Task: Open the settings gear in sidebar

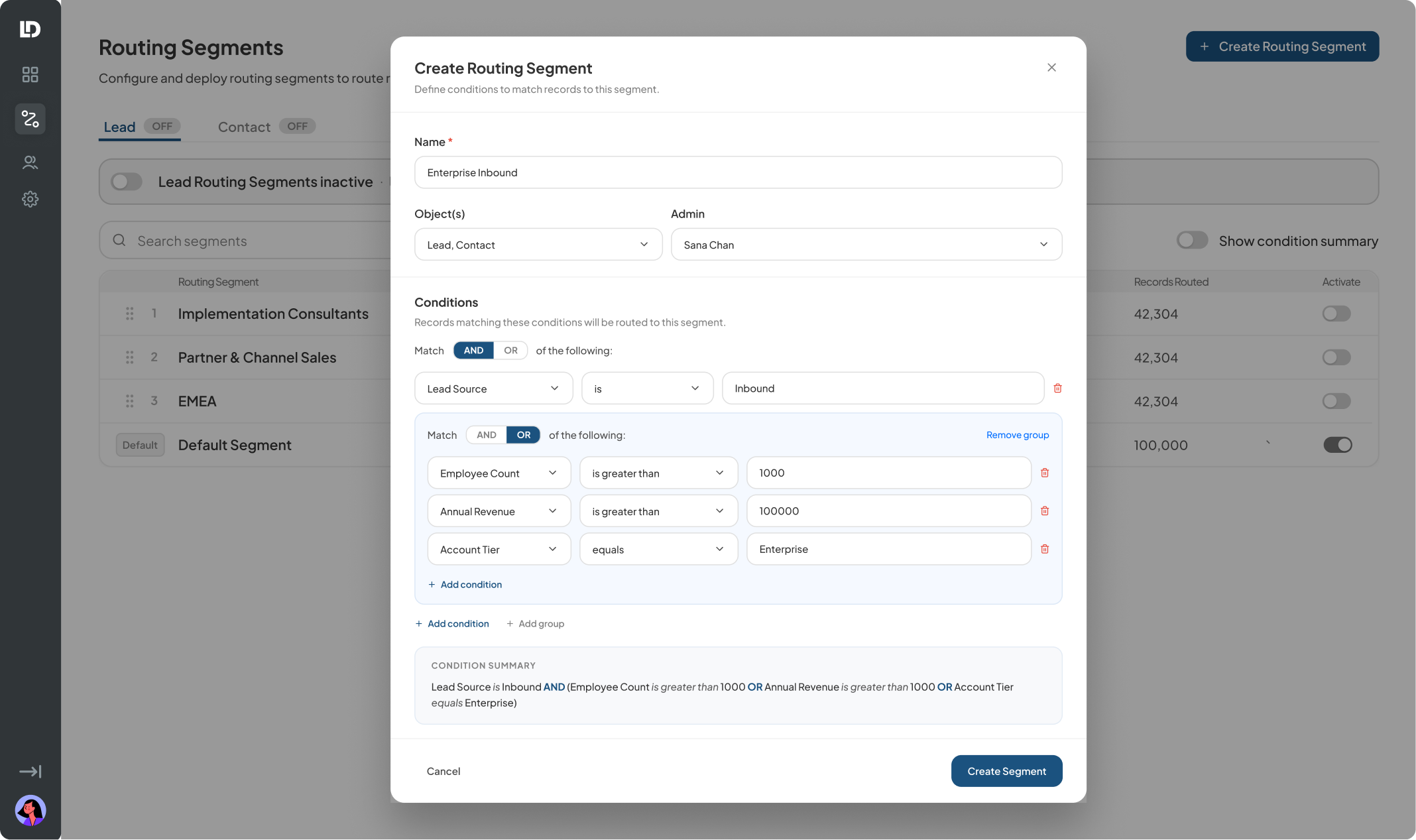Action: [x=30, y=199]
